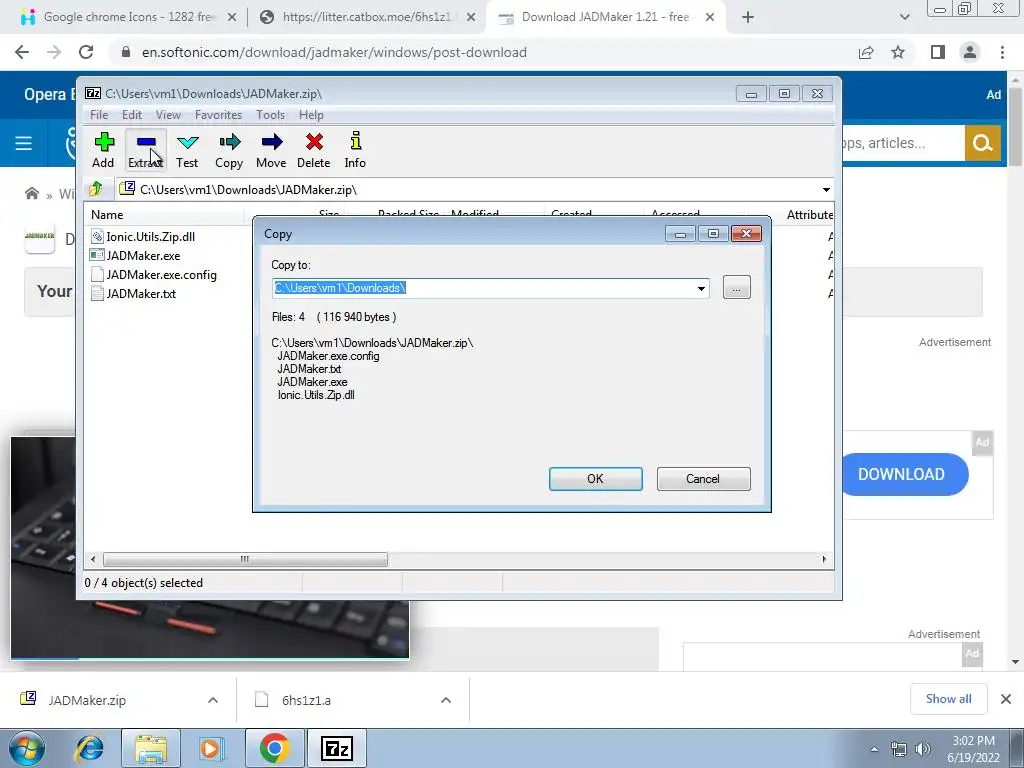Click the Attributes column header
Image resolution: width=1024 pixels, height=768 pixels.
810,215
